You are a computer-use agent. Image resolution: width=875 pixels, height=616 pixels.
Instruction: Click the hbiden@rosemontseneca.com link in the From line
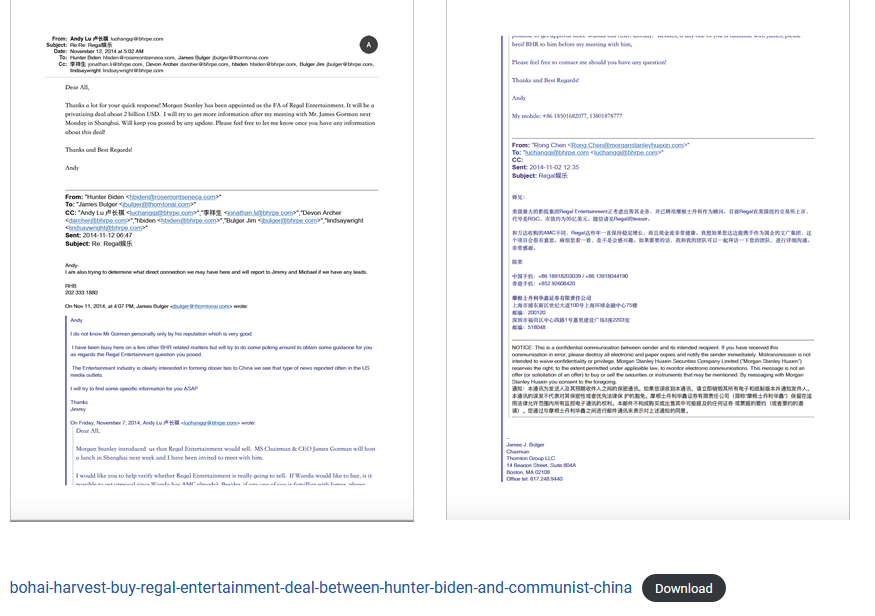point(172,197)
